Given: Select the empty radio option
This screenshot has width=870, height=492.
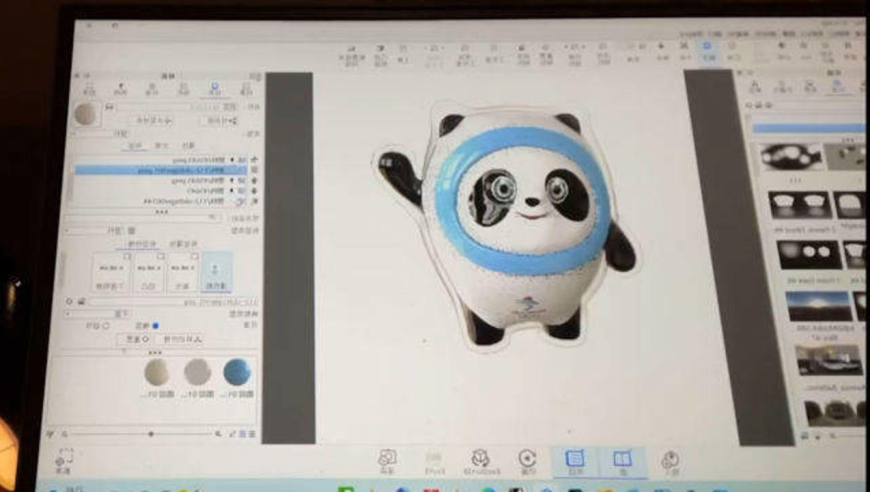Looking at the screenshot, I should [x=105, y=326].
